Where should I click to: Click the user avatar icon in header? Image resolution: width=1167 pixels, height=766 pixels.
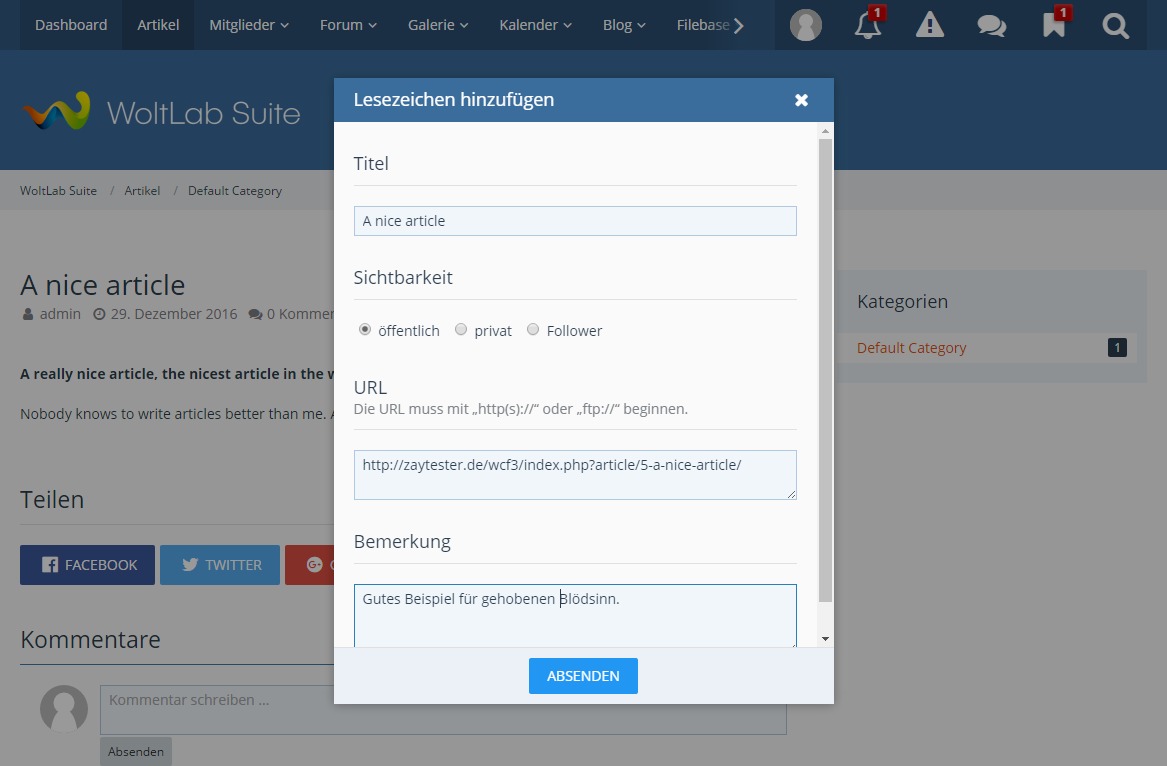805,26
